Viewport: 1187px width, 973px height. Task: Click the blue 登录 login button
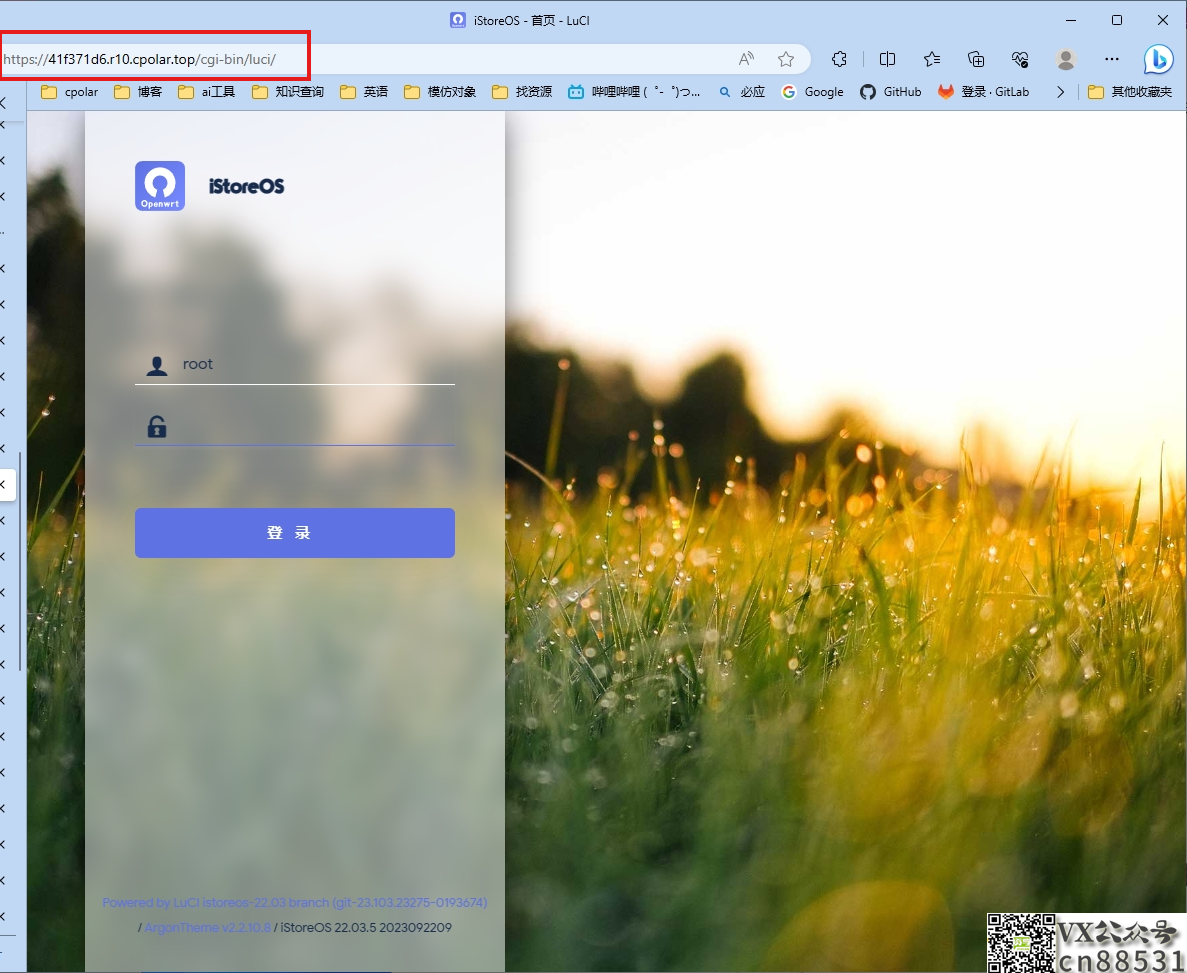(294, 532)
